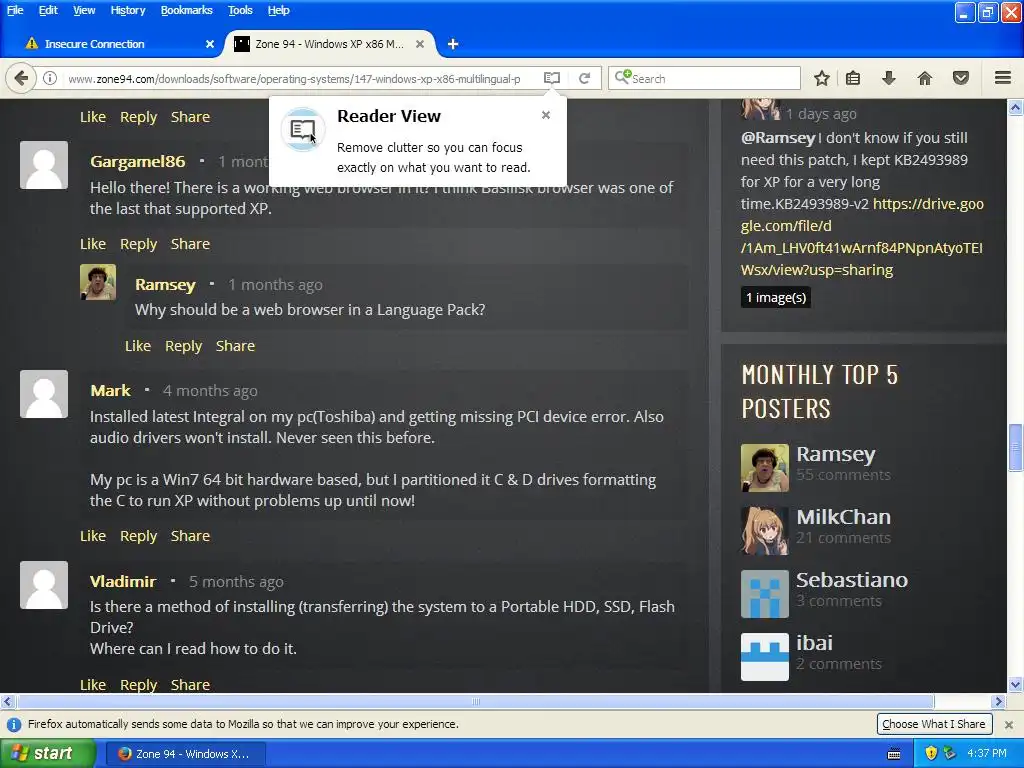Open the site information icon in URL bar
This screenshot has width=1024, height=768.
pos(50,78)
